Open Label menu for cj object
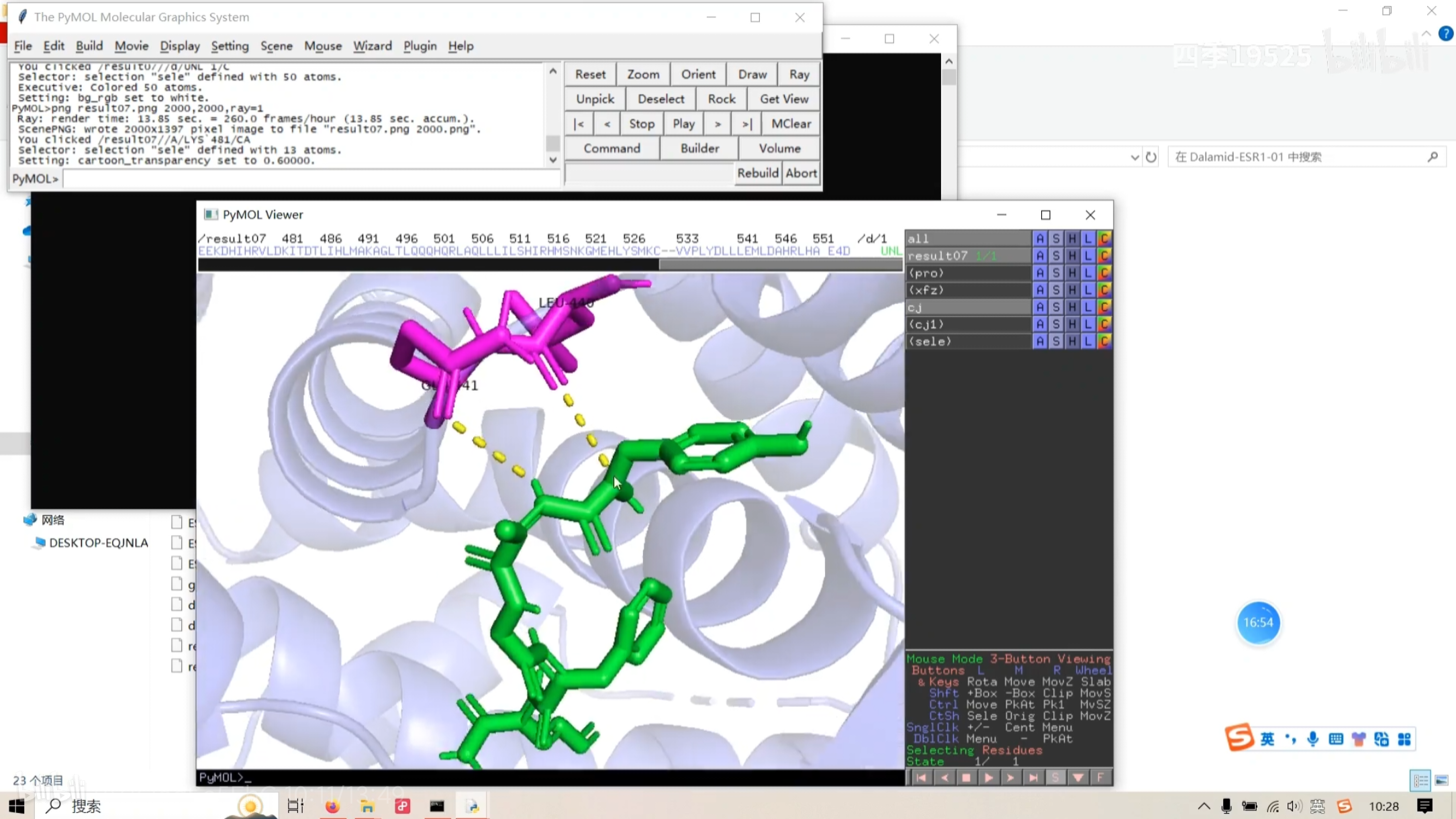 tap(1087, 307)
